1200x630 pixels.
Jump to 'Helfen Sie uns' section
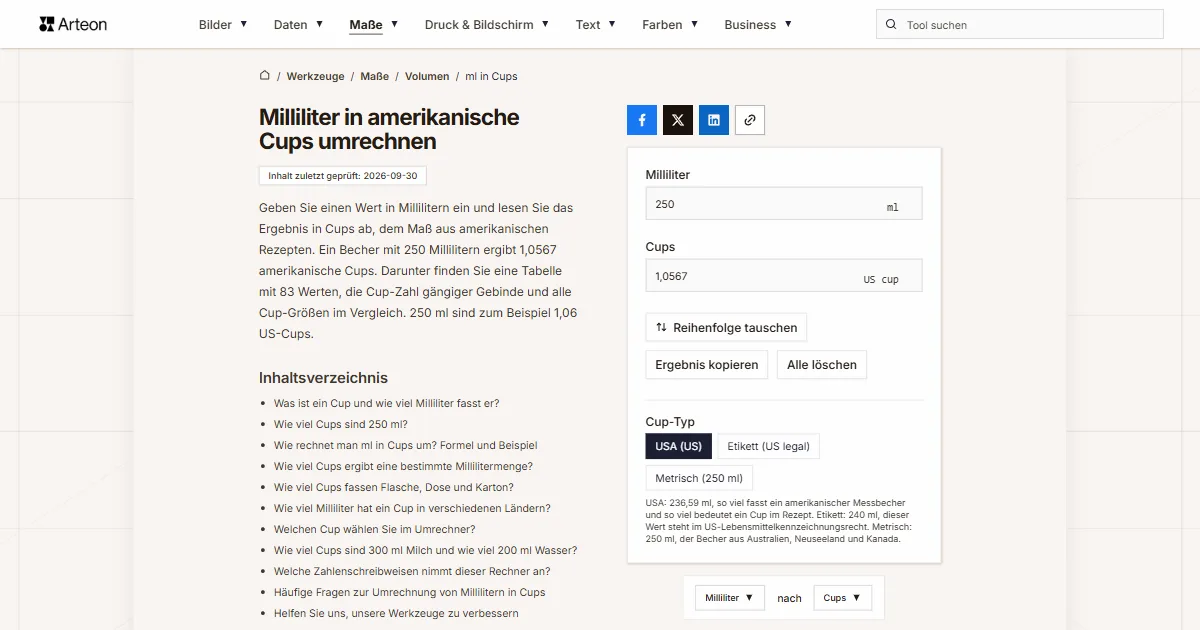[x=396, y=613]
